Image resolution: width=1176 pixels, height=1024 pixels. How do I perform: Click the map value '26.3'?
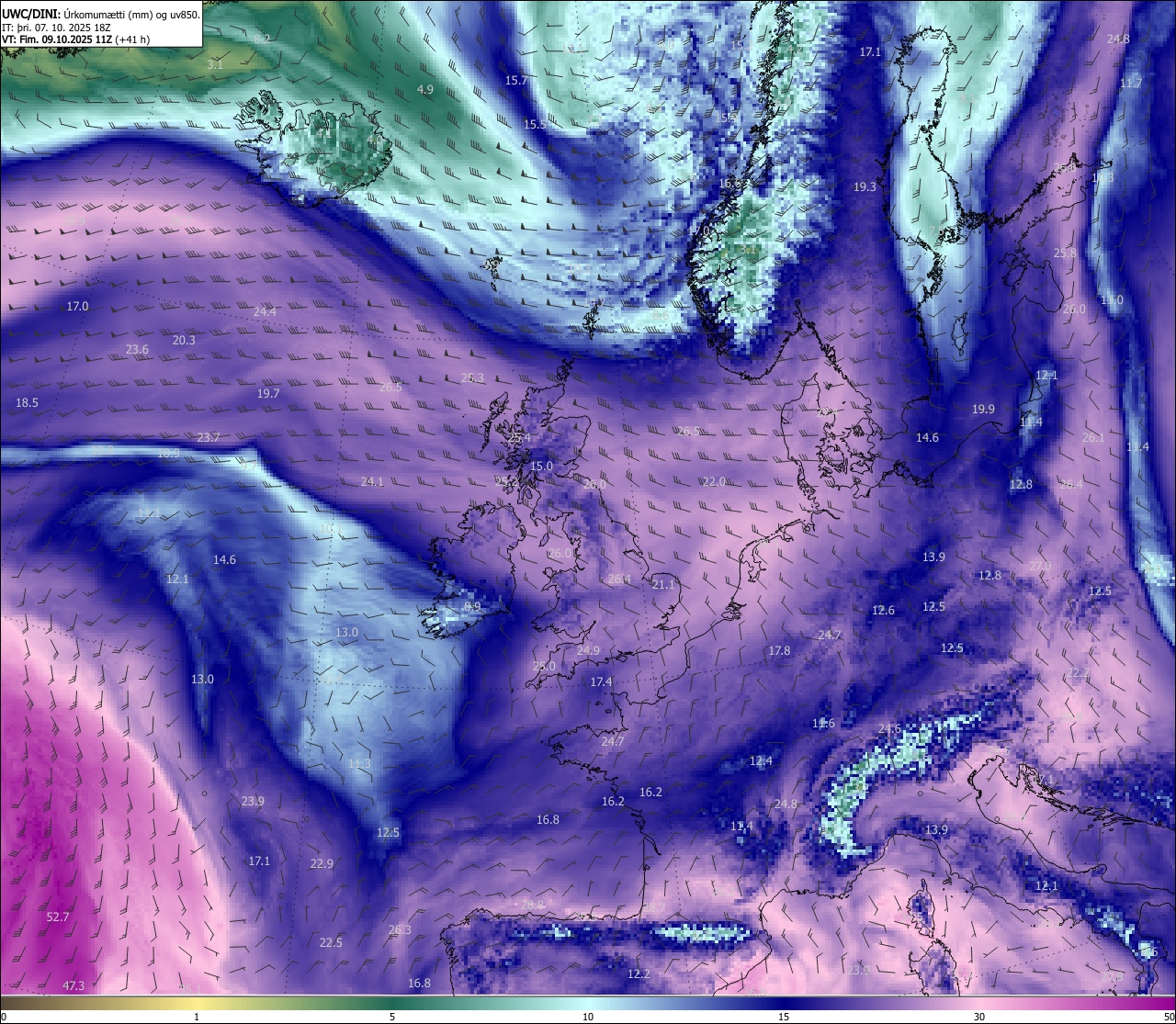[x=400, y=930]
